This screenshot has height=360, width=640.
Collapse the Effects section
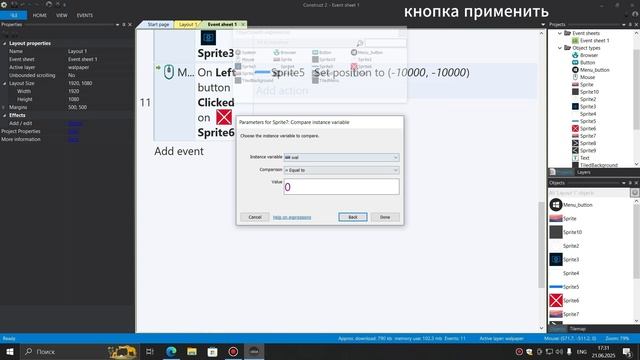tap(4, 116)
